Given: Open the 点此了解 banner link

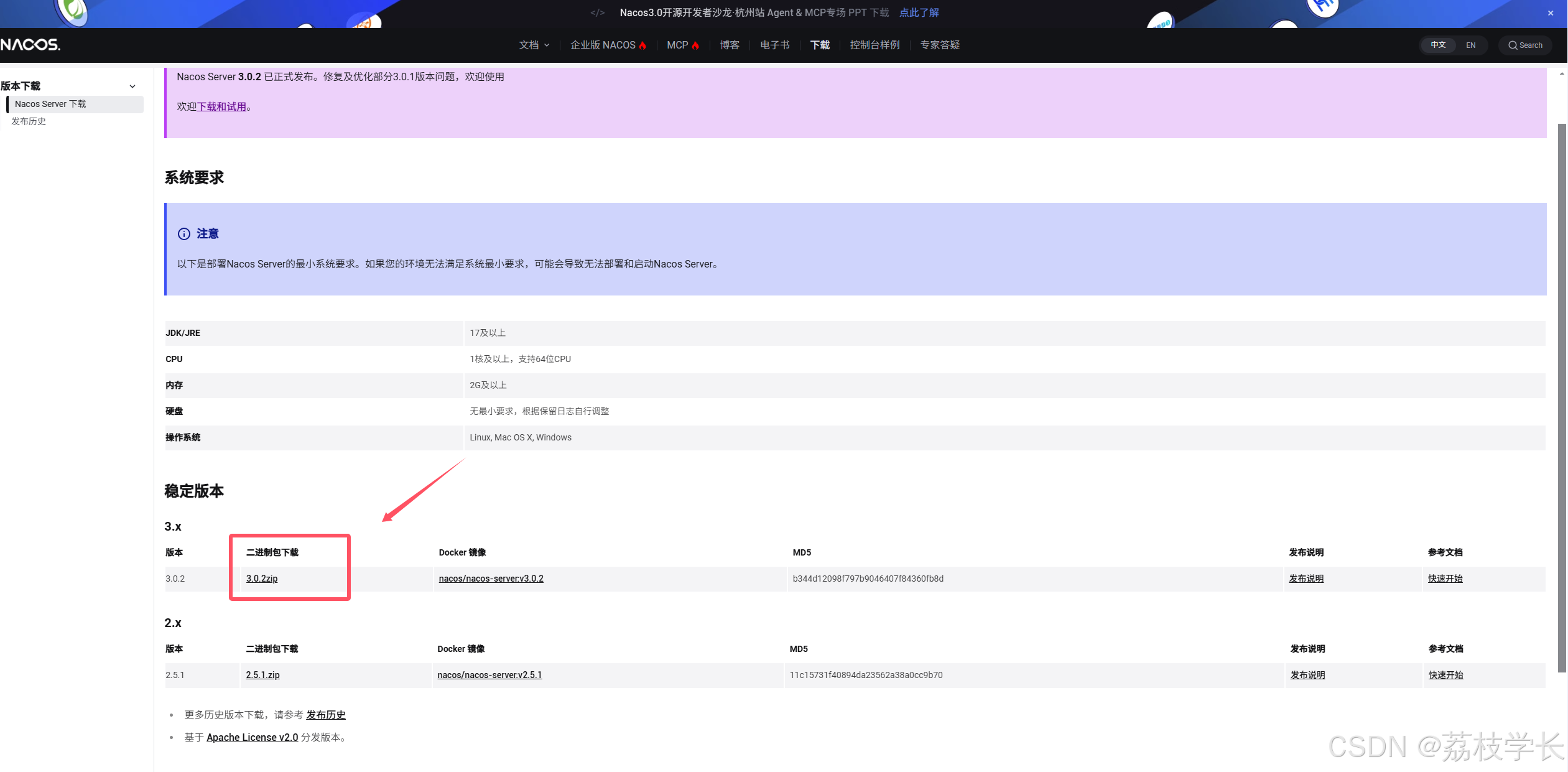Looking at the screenshot, I should 919,12.
